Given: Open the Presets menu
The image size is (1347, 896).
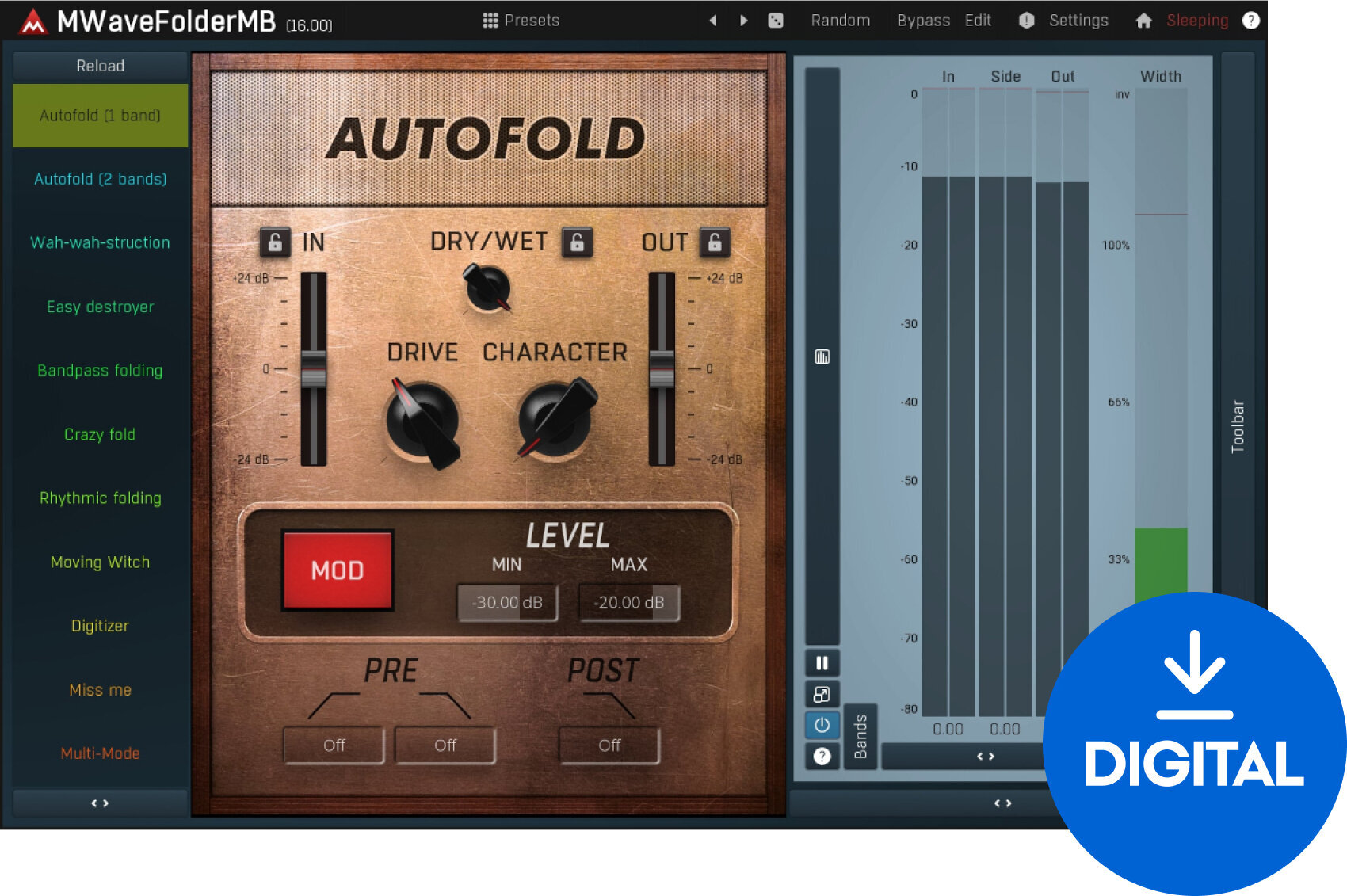Looking at the screenshot, I should point(522,21).
